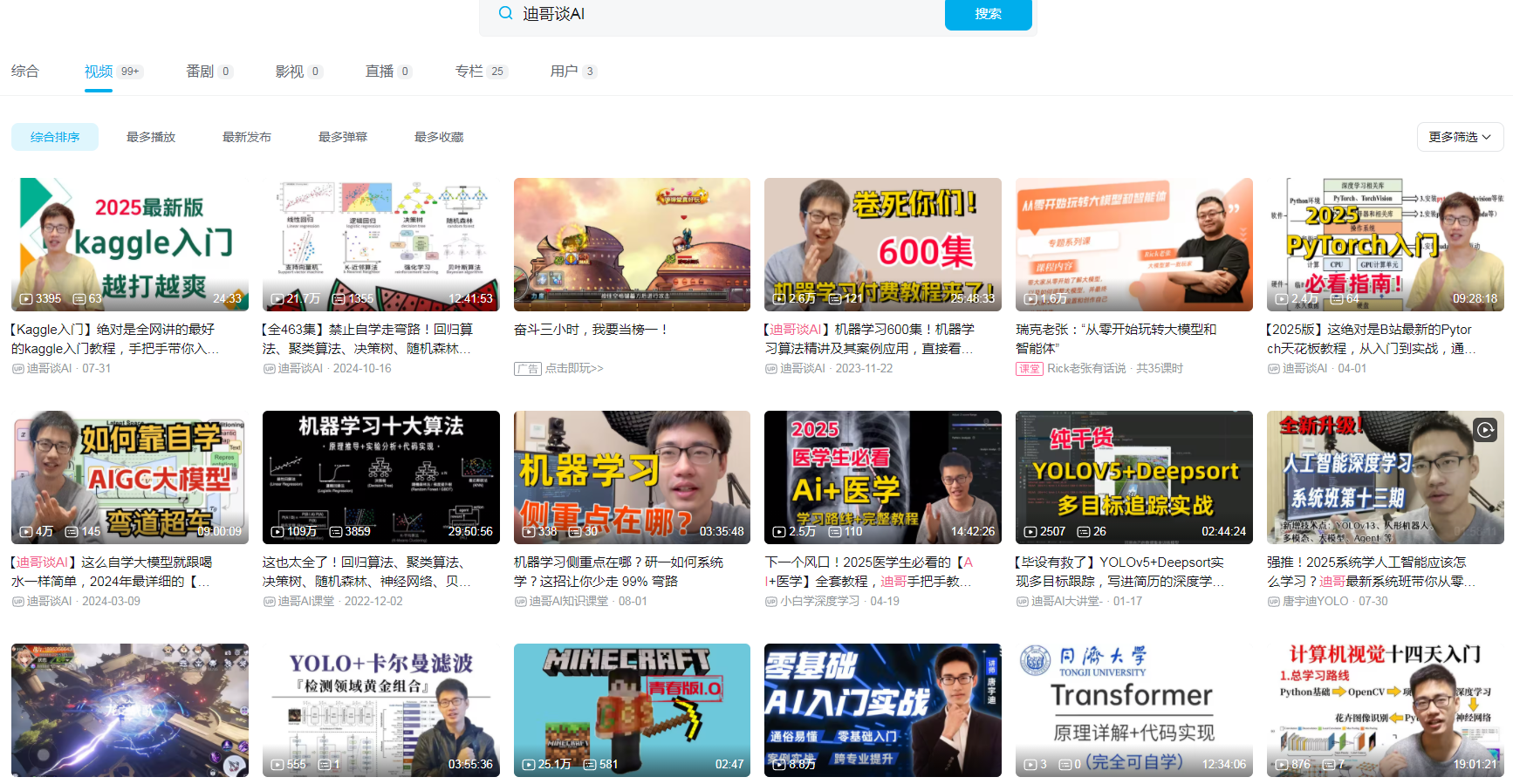Open the 影视 tab

click(x=299, y=72)
